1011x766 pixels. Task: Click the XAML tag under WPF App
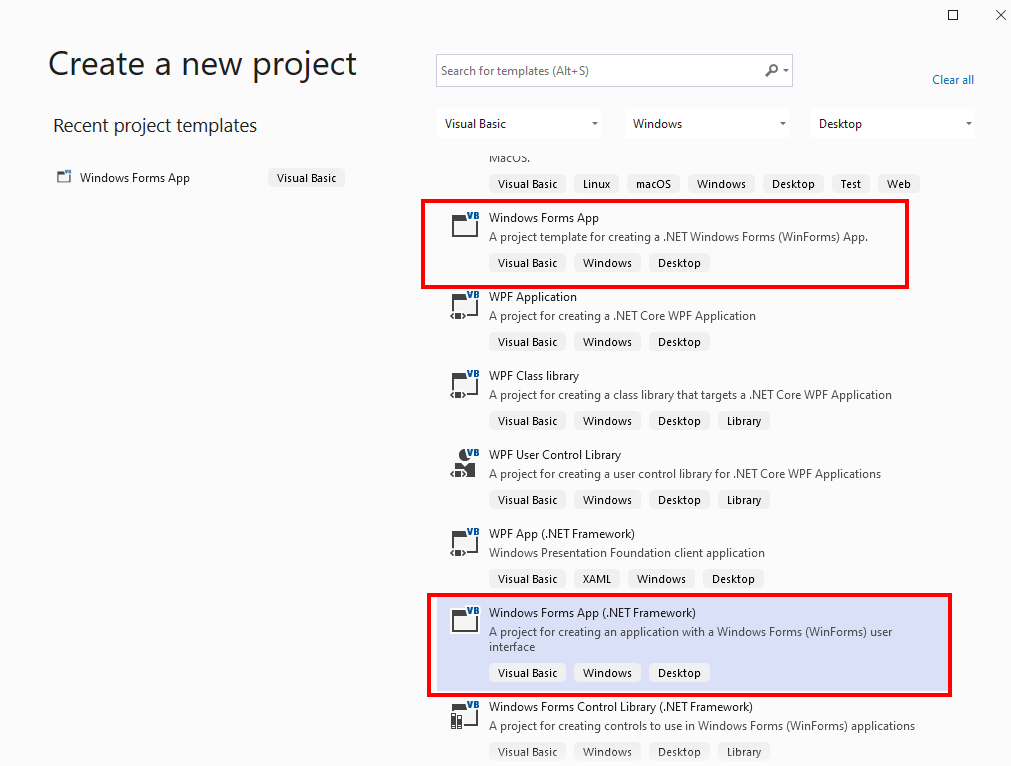pyautogui.click(x=596, y=579)
